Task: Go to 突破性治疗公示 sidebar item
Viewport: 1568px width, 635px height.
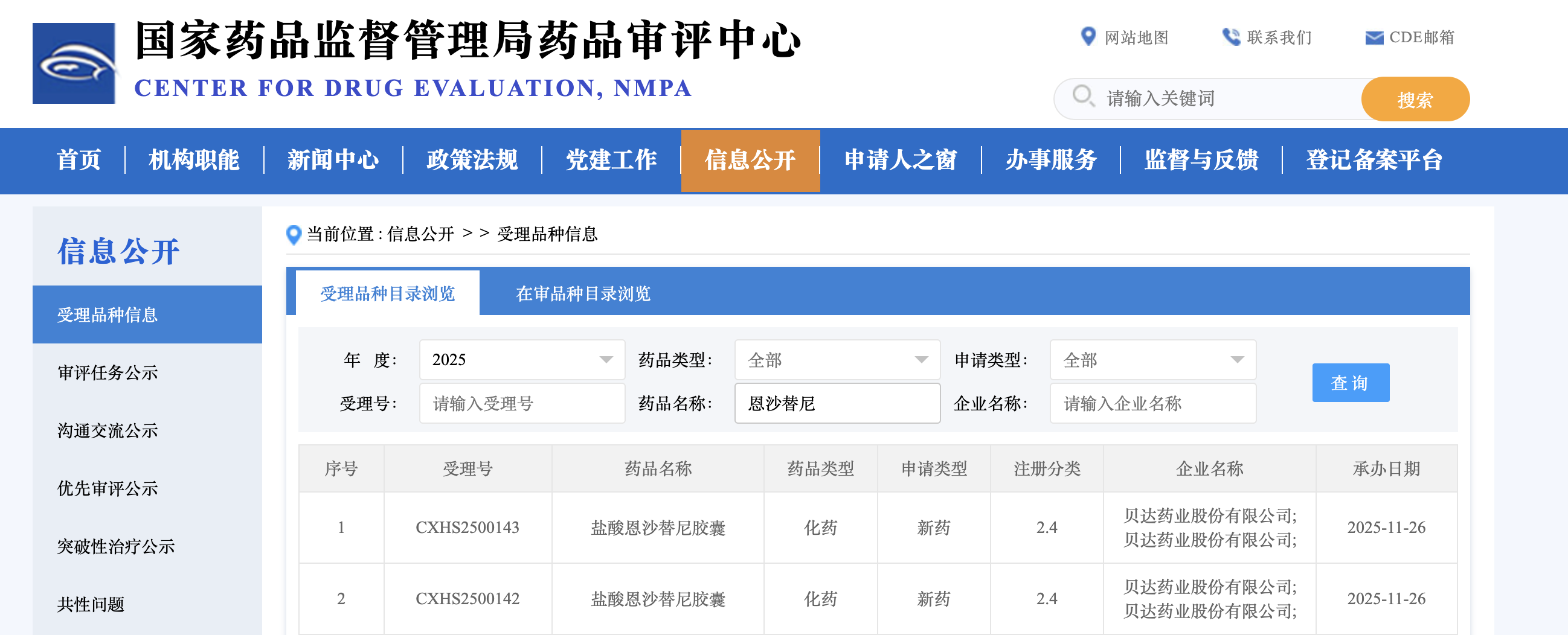Action: pyautogui.click(x=115, y=546)
